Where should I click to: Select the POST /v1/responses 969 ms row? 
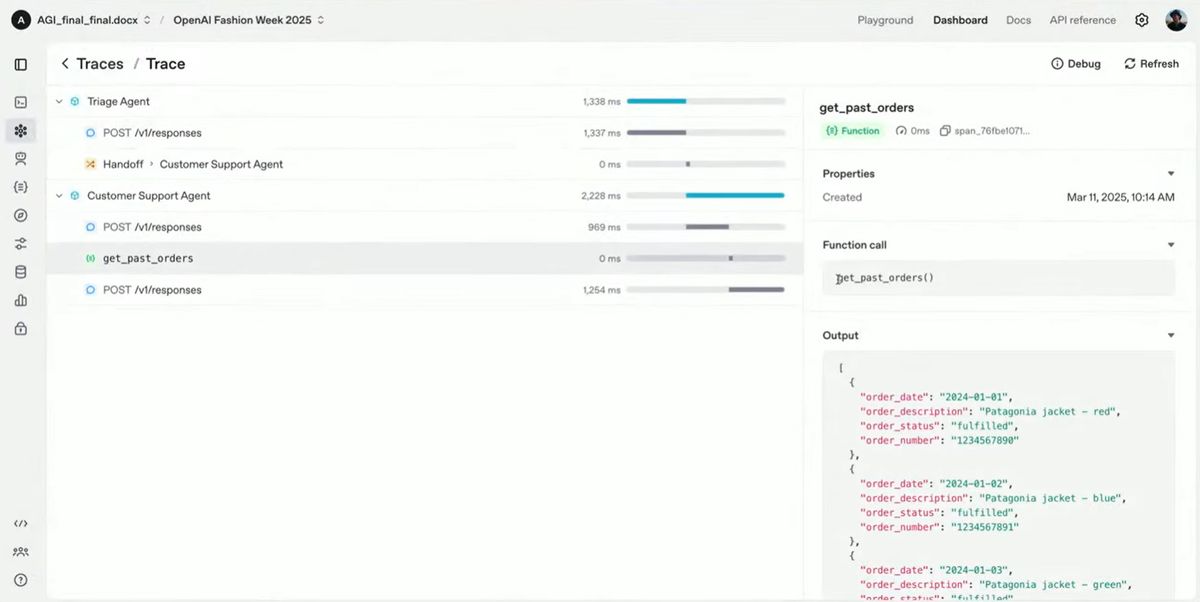pyautogui.click(x=425, y=227)
